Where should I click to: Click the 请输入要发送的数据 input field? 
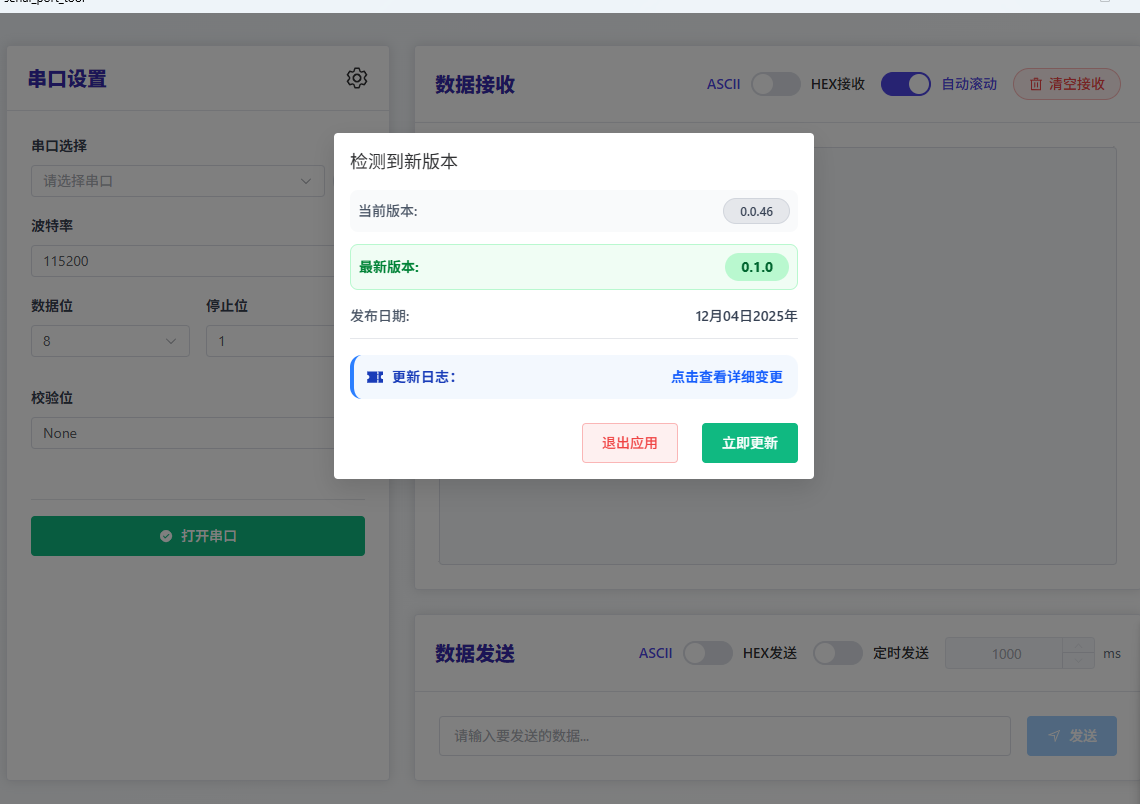point(725,735)
